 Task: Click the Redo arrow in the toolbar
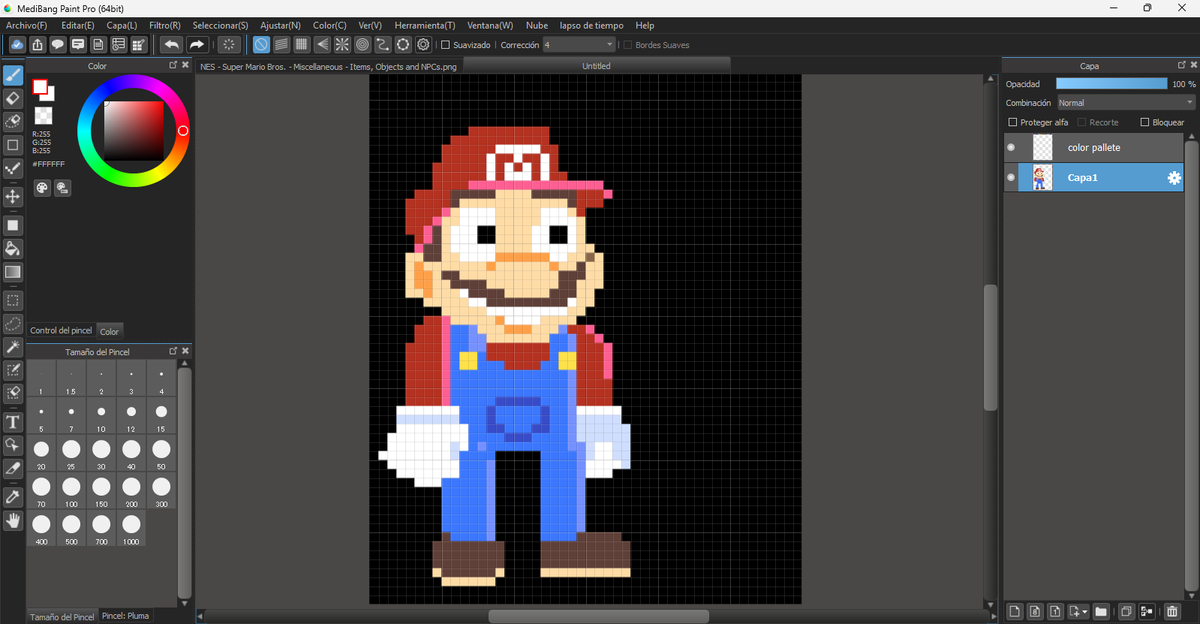[197, 45]
